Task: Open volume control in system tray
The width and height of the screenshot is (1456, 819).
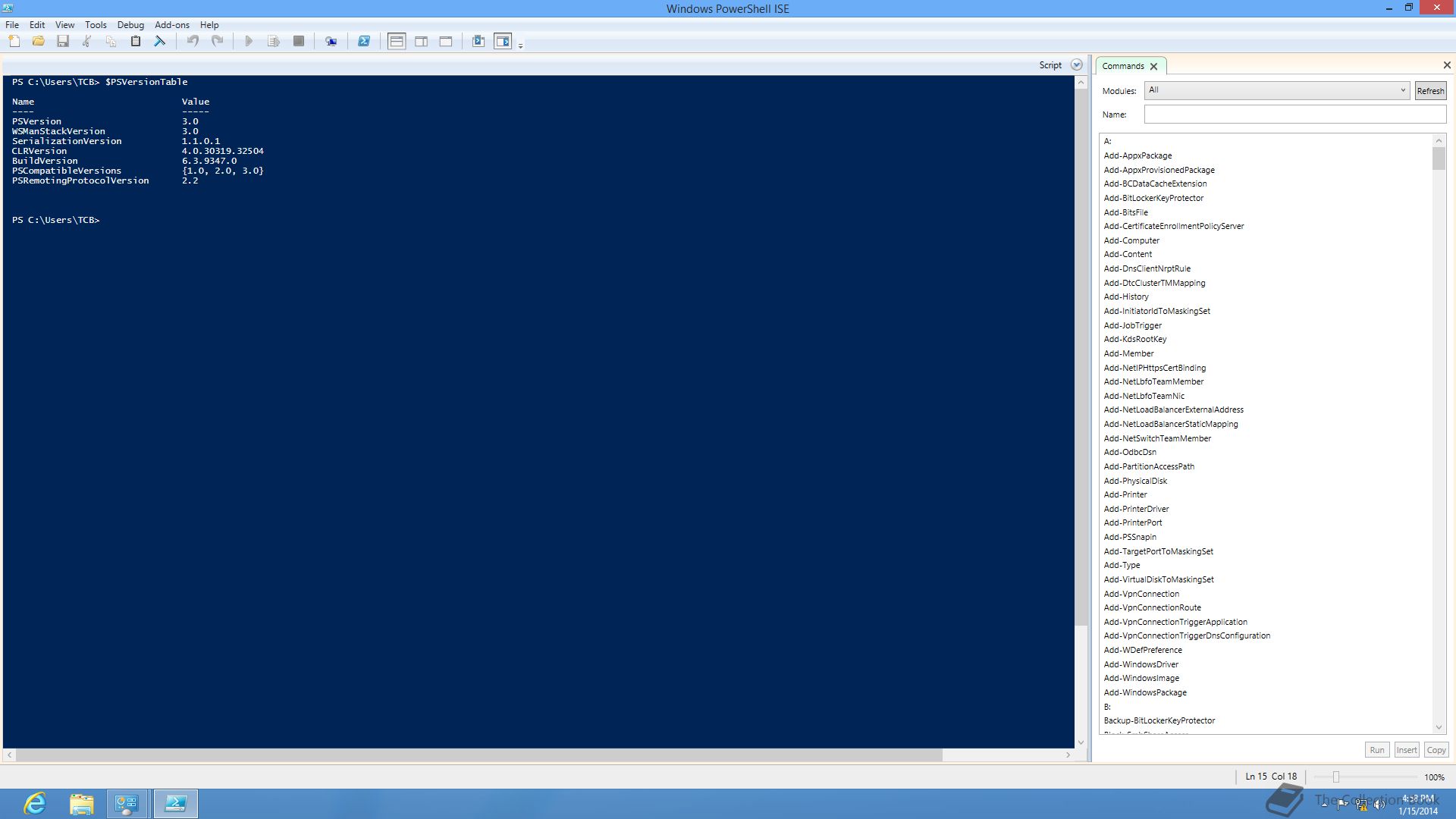Action: coord(1379,805)
